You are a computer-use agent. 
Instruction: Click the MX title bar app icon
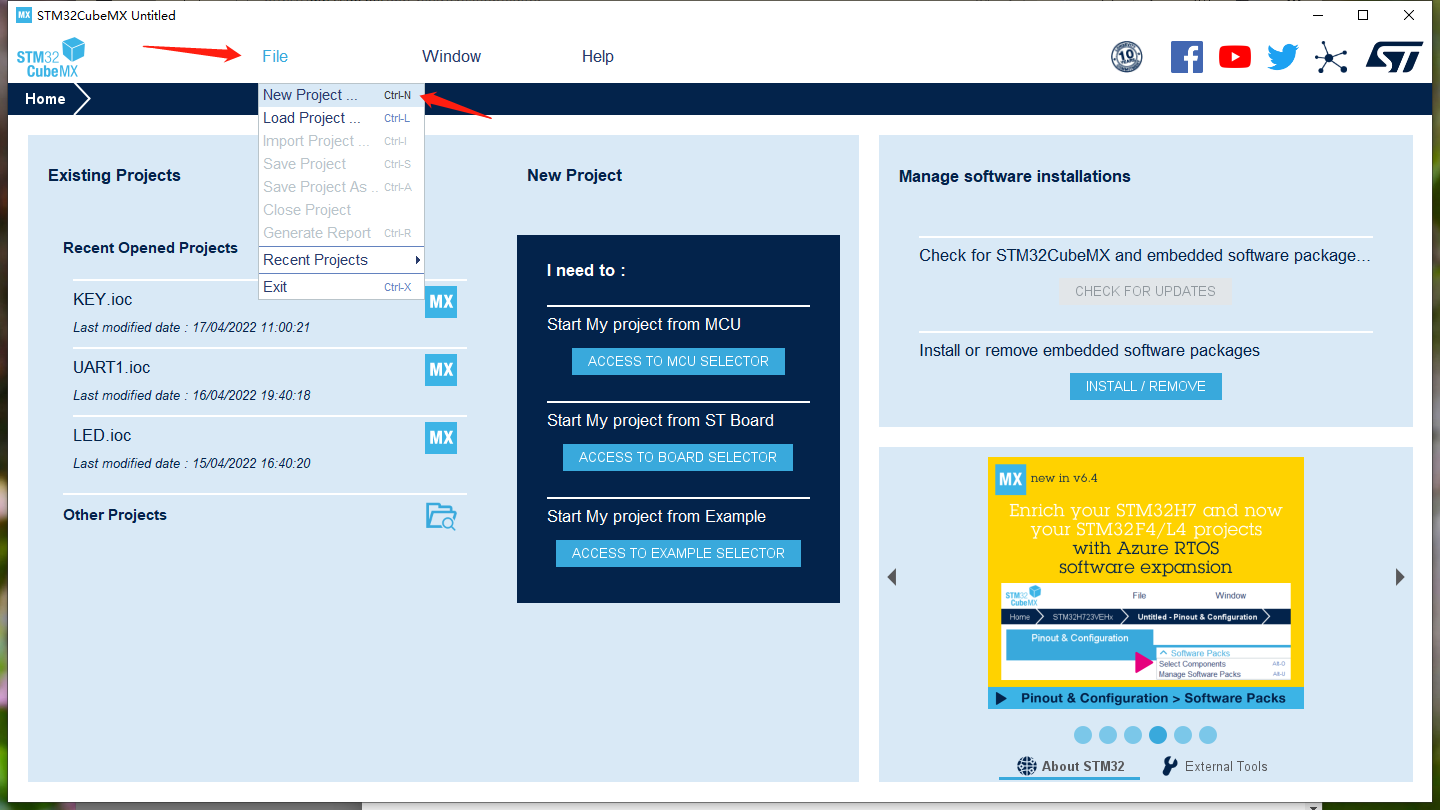(x=24, y=15)
